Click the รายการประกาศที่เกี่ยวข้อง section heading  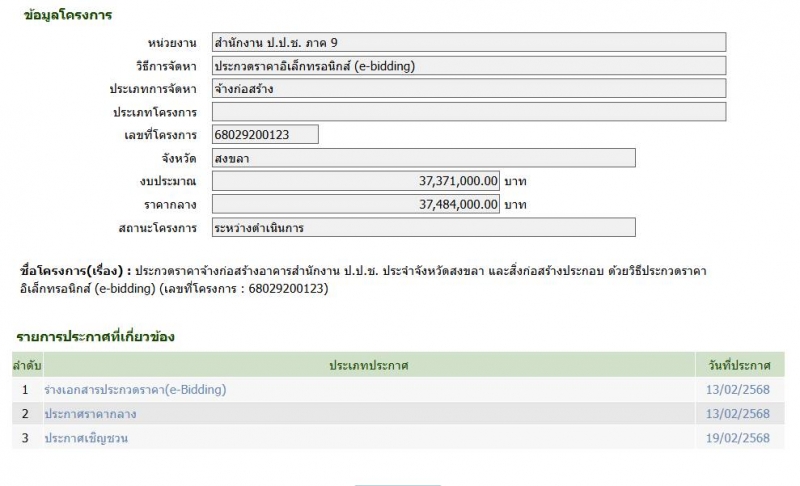click(x=95, y=337)
